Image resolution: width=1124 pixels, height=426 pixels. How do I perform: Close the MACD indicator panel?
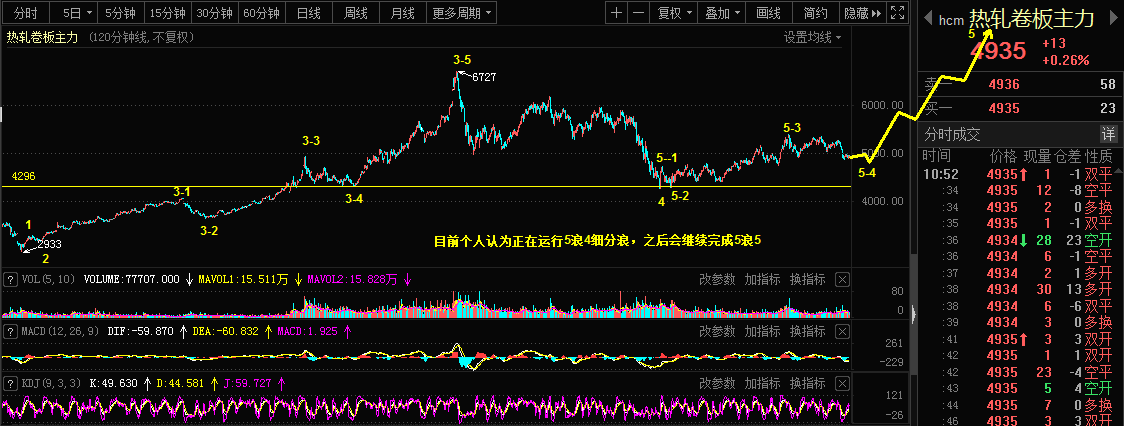[x=843, y=331]
